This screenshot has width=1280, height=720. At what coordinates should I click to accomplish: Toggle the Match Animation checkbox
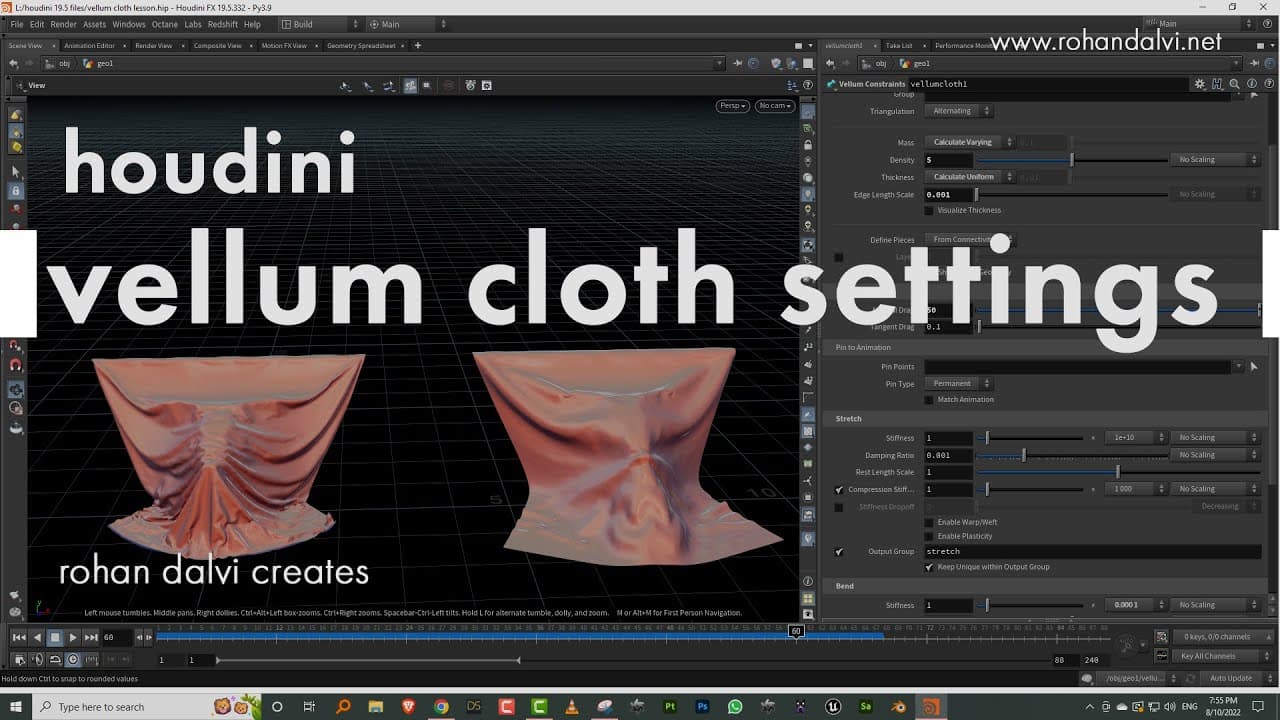pyautogui.click(x=929, y=399)
